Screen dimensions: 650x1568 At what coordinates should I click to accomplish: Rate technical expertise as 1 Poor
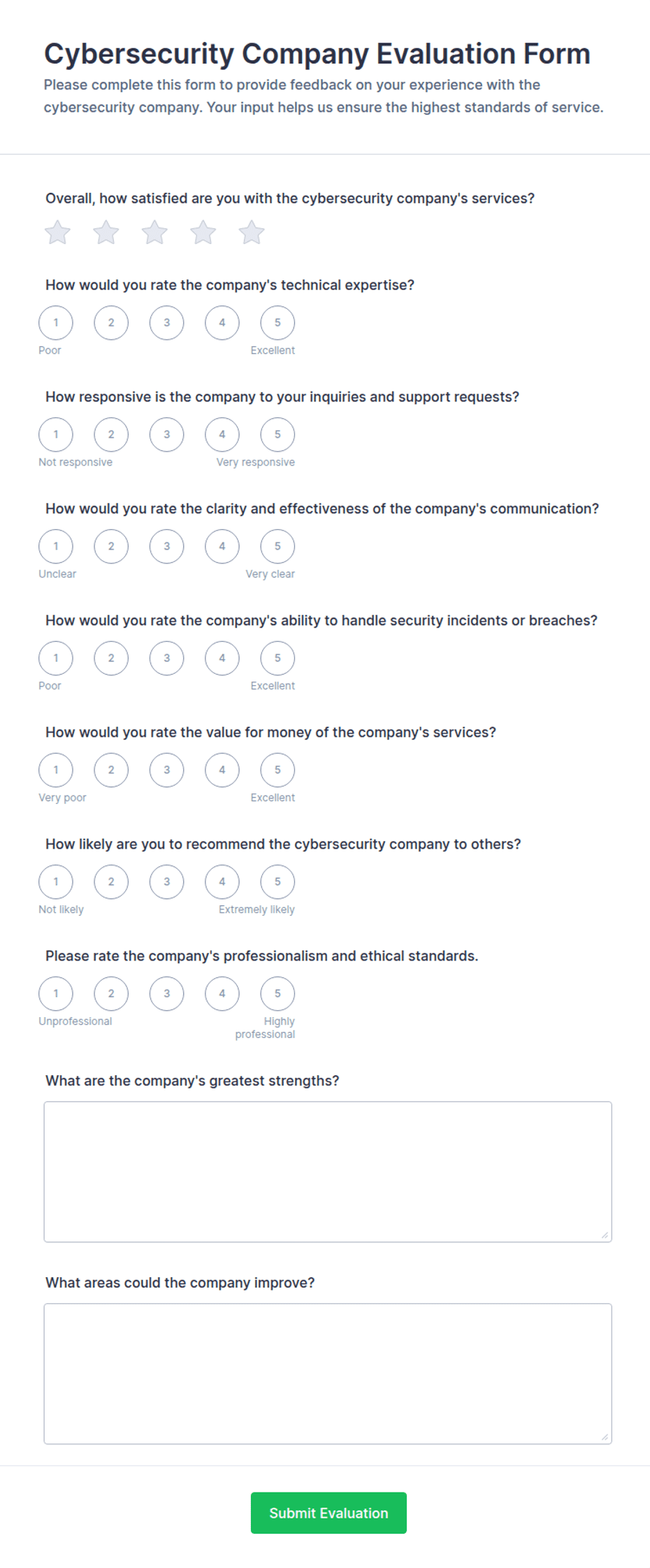click(56, 323)
